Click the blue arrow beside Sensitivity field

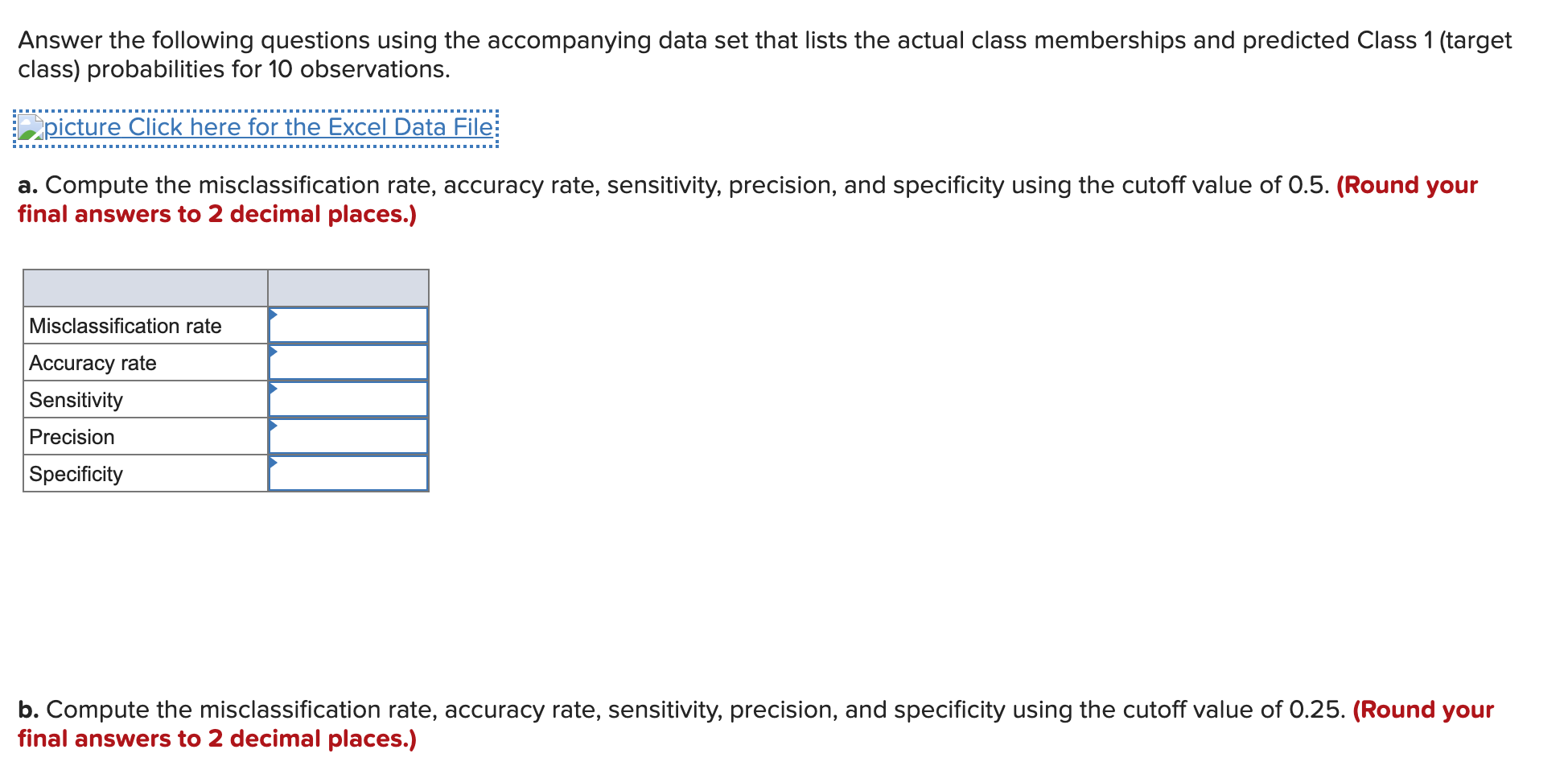pyautogui.click(x=274, y=389)
